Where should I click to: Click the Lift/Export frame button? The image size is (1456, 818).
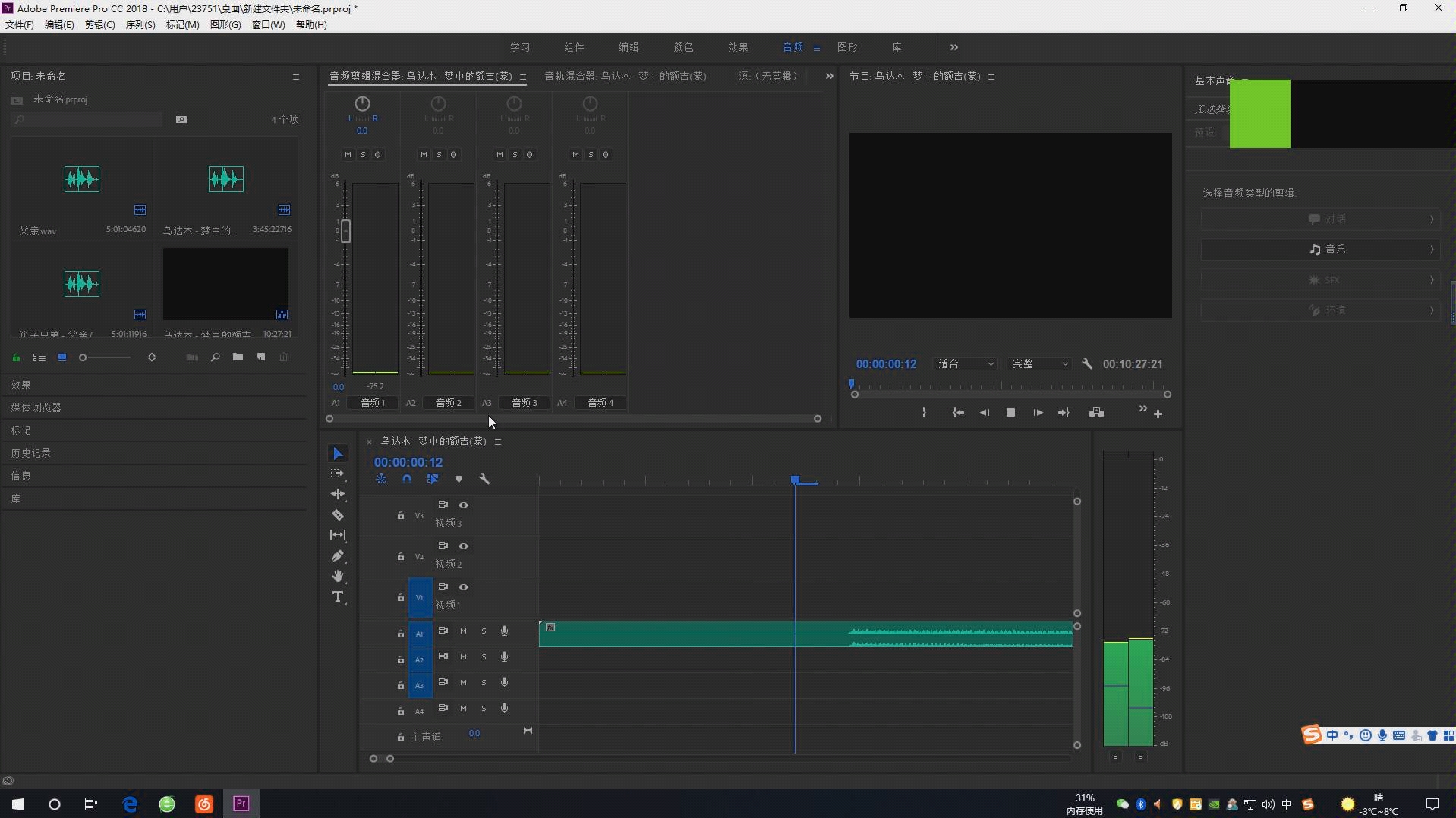pos(1096,413)
